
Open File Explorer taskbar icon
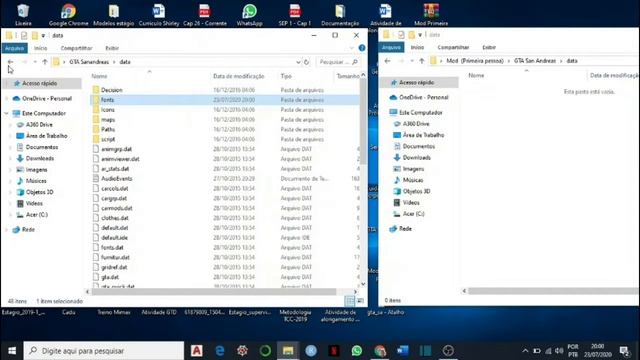pos(288,351)
